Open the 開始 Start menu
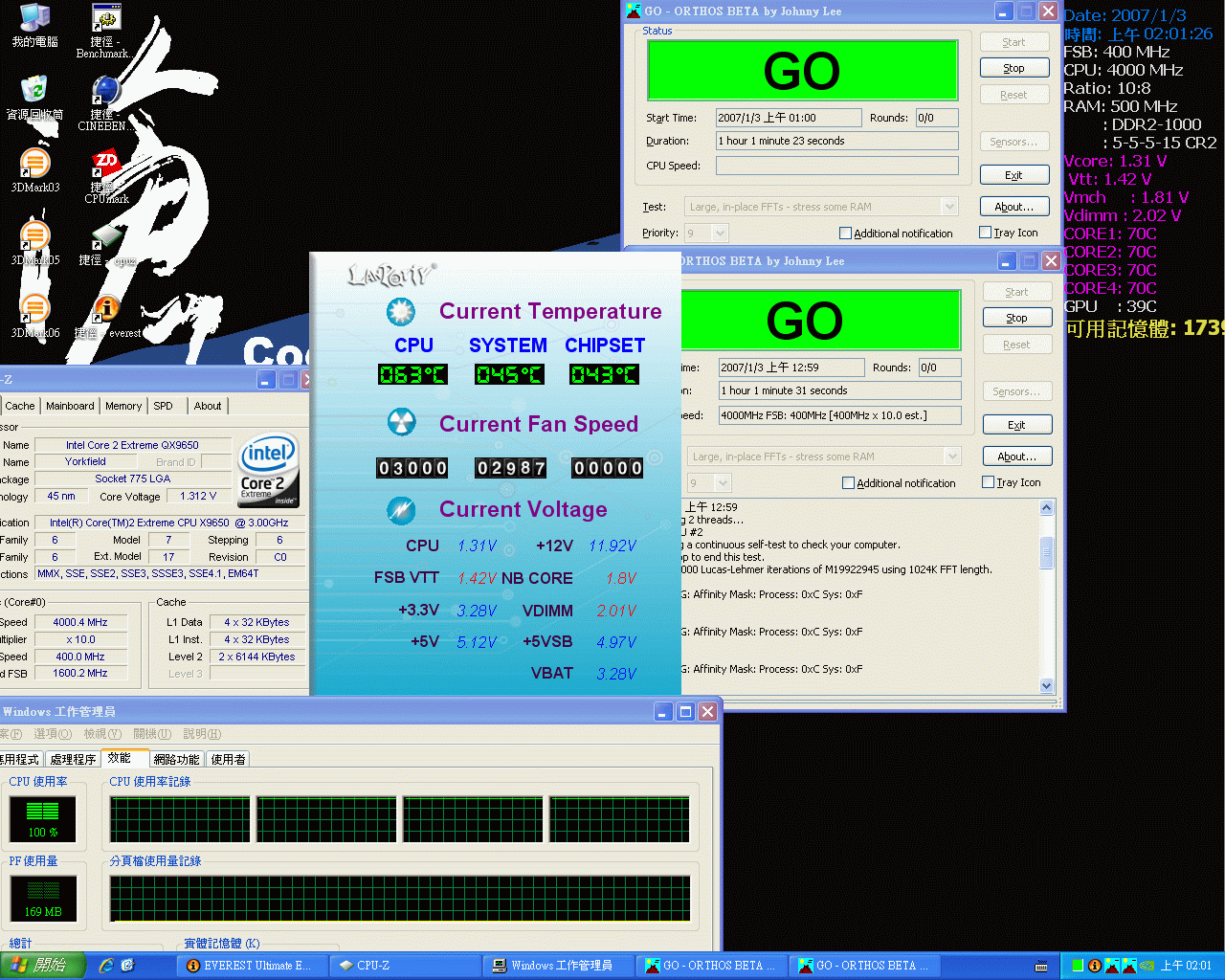This screenshot has width=1225, height=980. (x=43, y=966)
